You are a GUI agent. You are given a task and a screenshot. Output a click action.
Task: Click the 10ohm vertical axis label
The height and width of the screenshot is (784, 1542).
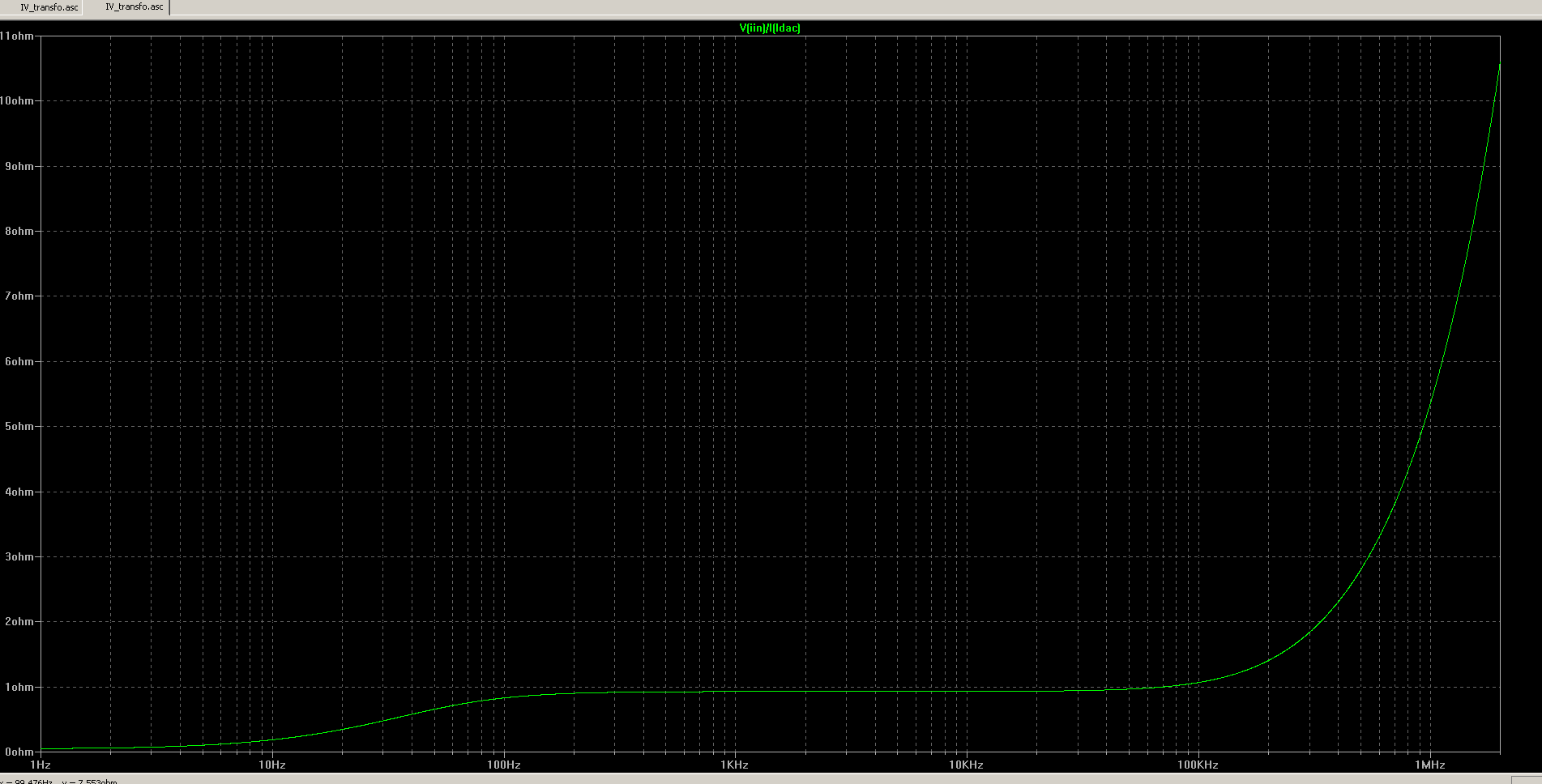tap(17, 101)
